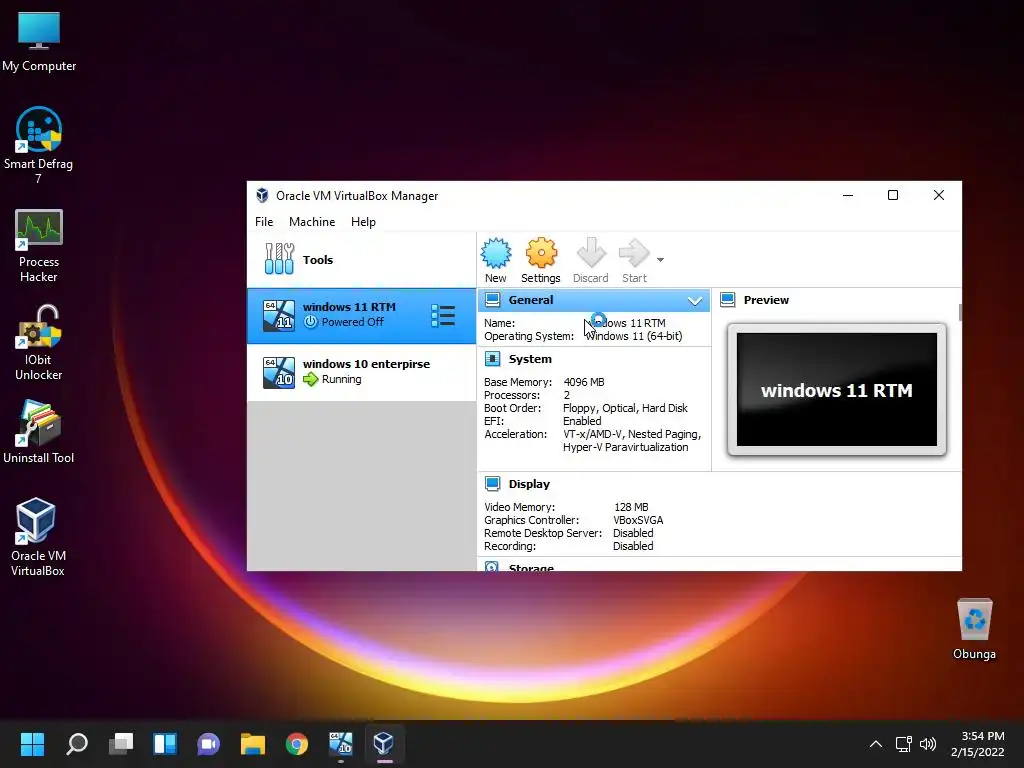The width and height of the screenshot is (1024, 768).
Task: Open Oracle VM VirtualBox desktop shortcut
Action: pyautogui.click(x=38, y=537)
